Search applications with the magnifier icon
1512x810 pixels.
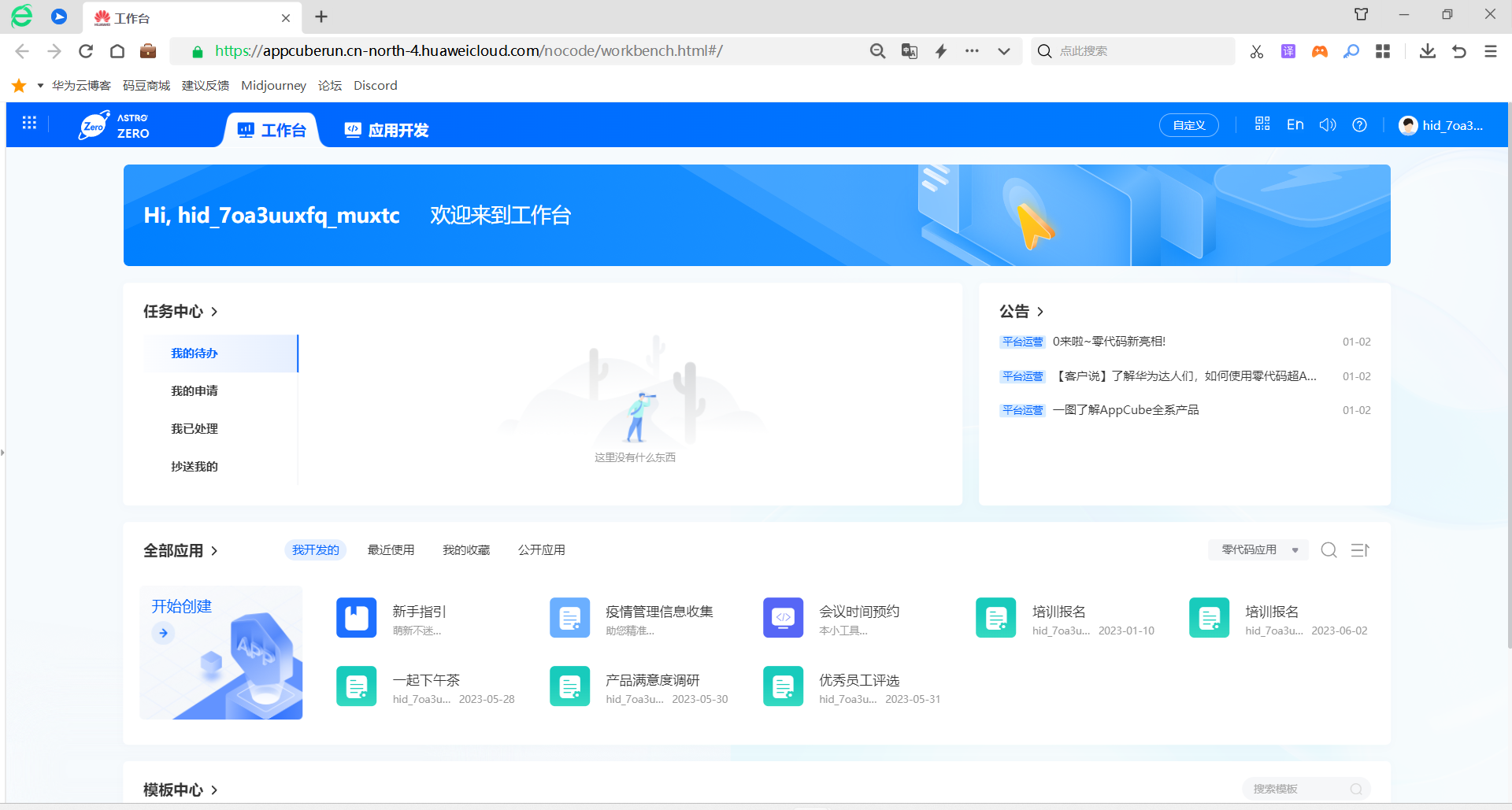pyautogui.click(x=1329, y=550)
